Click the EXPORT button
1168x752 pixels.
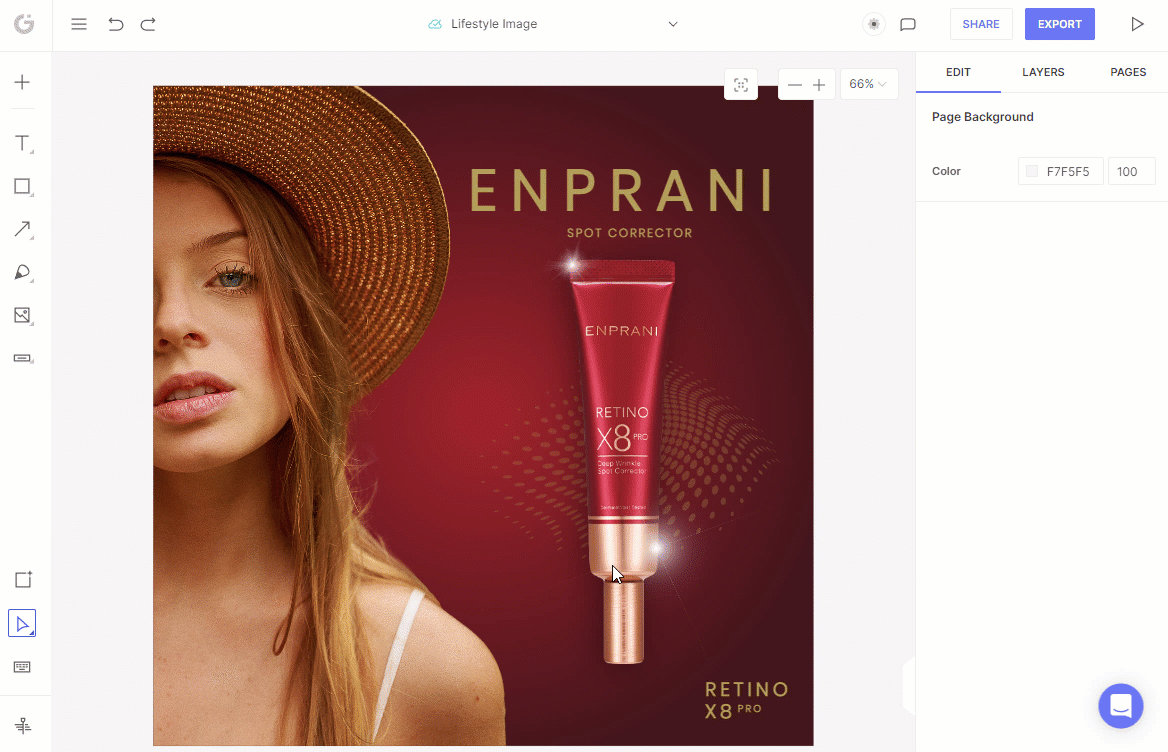(x=1059, y=24)
